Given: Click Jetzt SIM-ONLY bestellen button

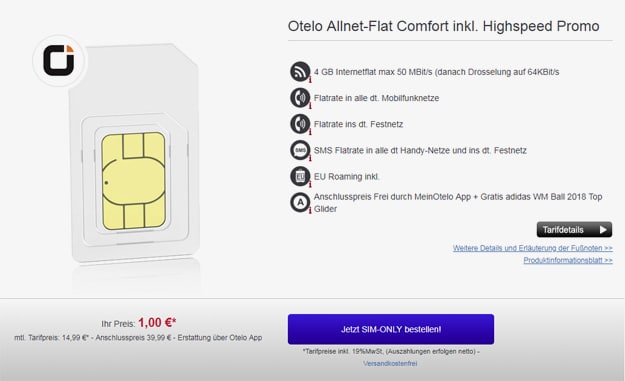Looking at the screenshot, I should pyautogui.click(x=391, y=329).
